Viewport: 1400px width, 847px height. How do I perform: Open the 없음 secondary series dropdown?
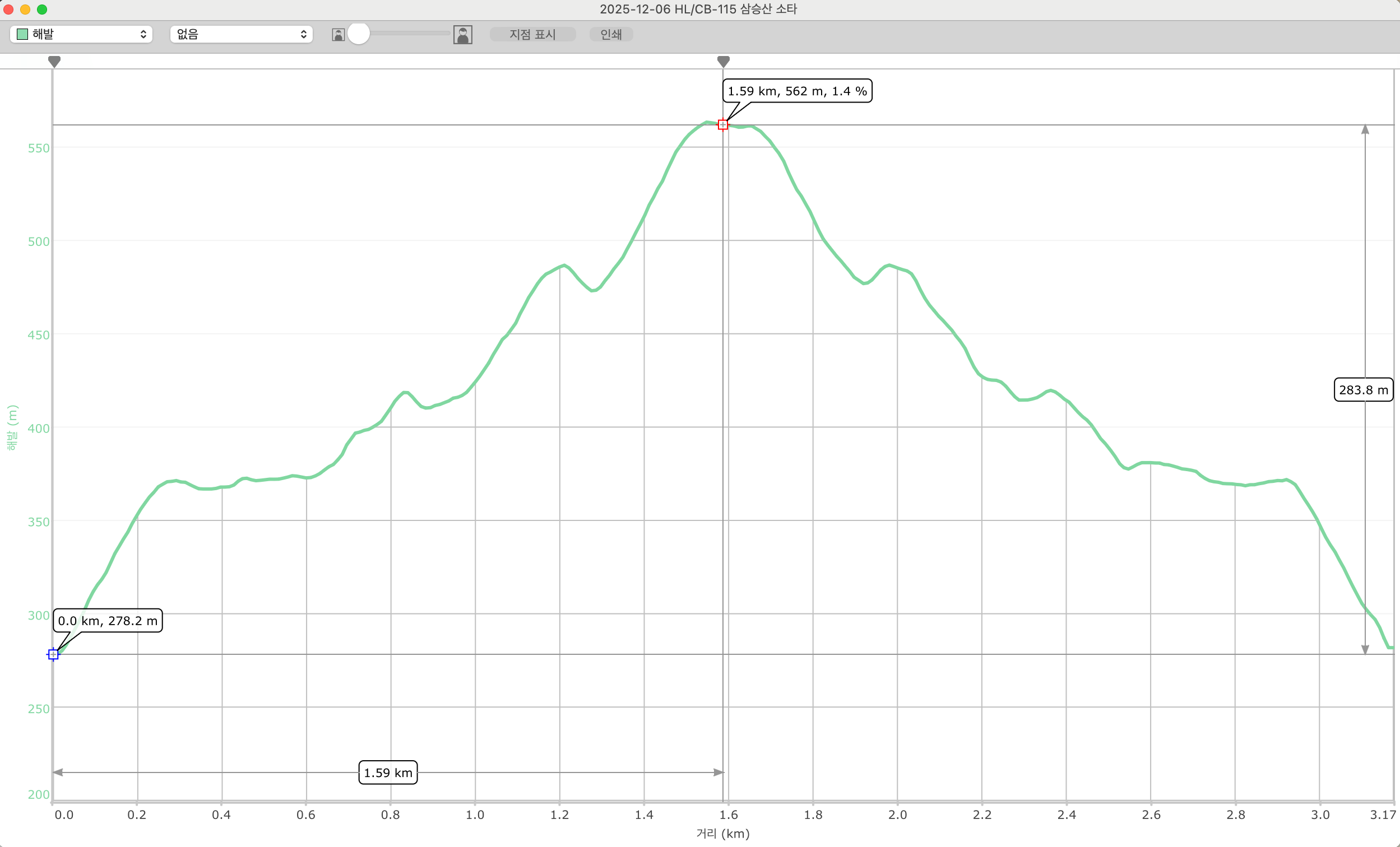pos(242,34)
